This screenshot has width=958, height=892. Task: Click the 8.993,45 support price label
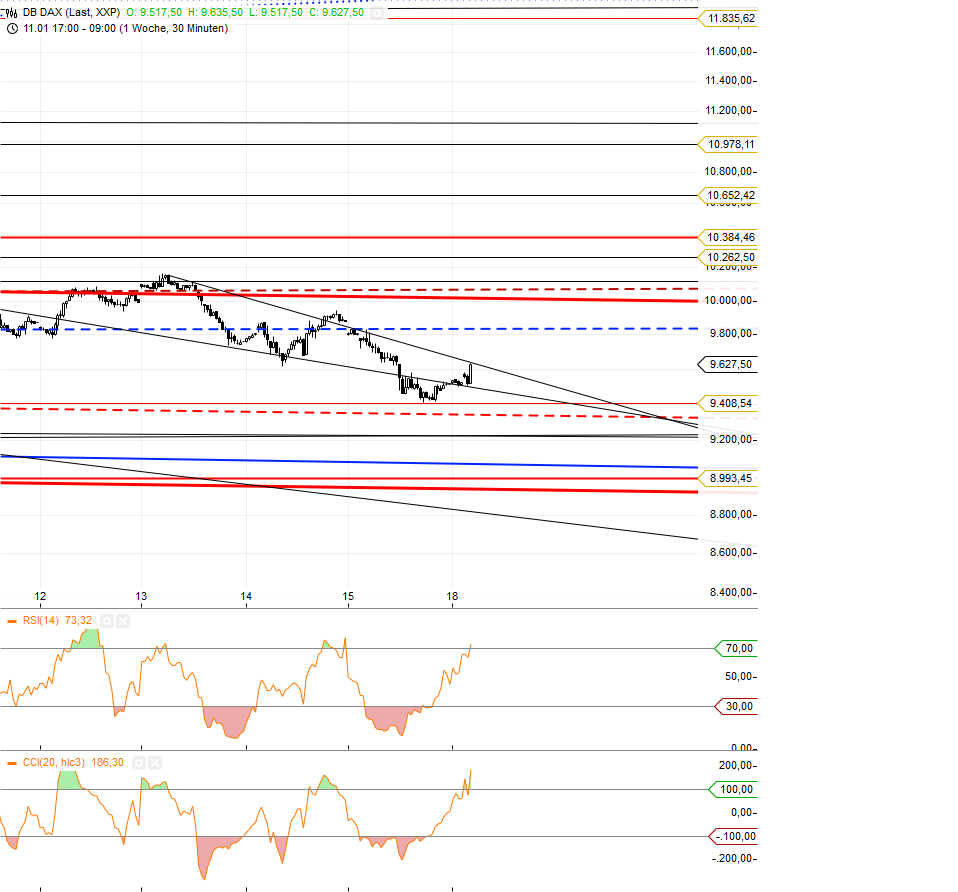(x=731, y=477)
